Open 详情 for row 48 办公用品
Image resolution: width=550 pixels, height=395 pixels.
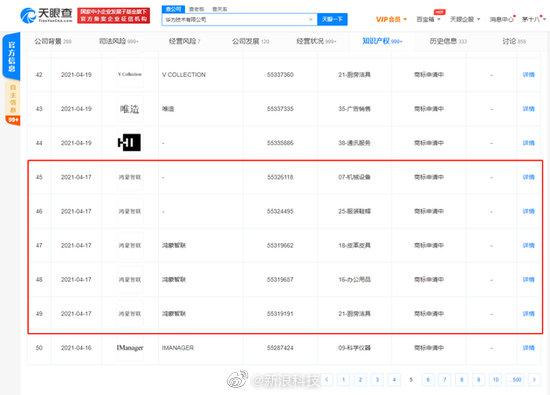(x=529, y=280)
